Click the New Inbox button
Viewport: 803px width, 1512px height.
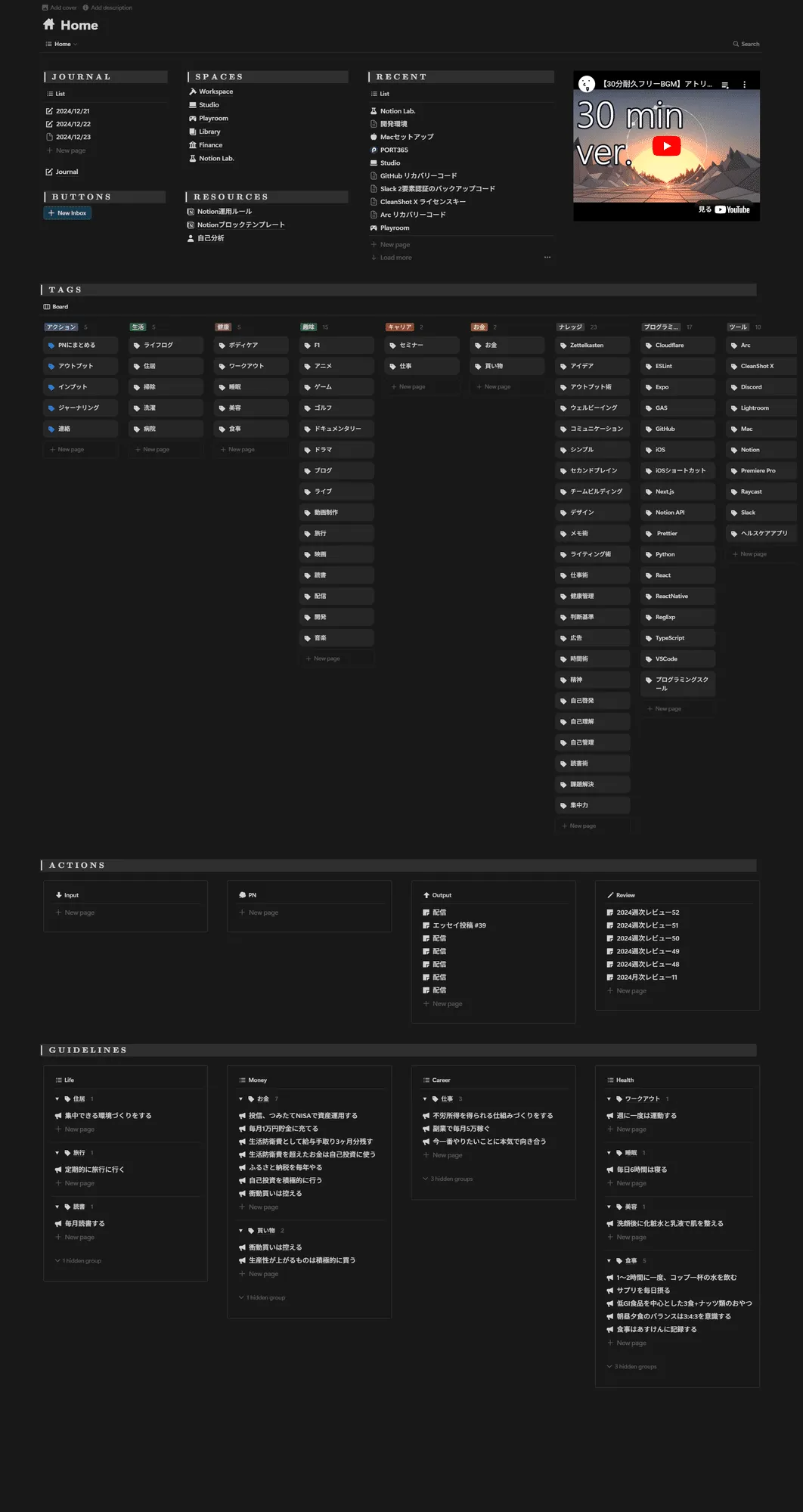(67, 213)
